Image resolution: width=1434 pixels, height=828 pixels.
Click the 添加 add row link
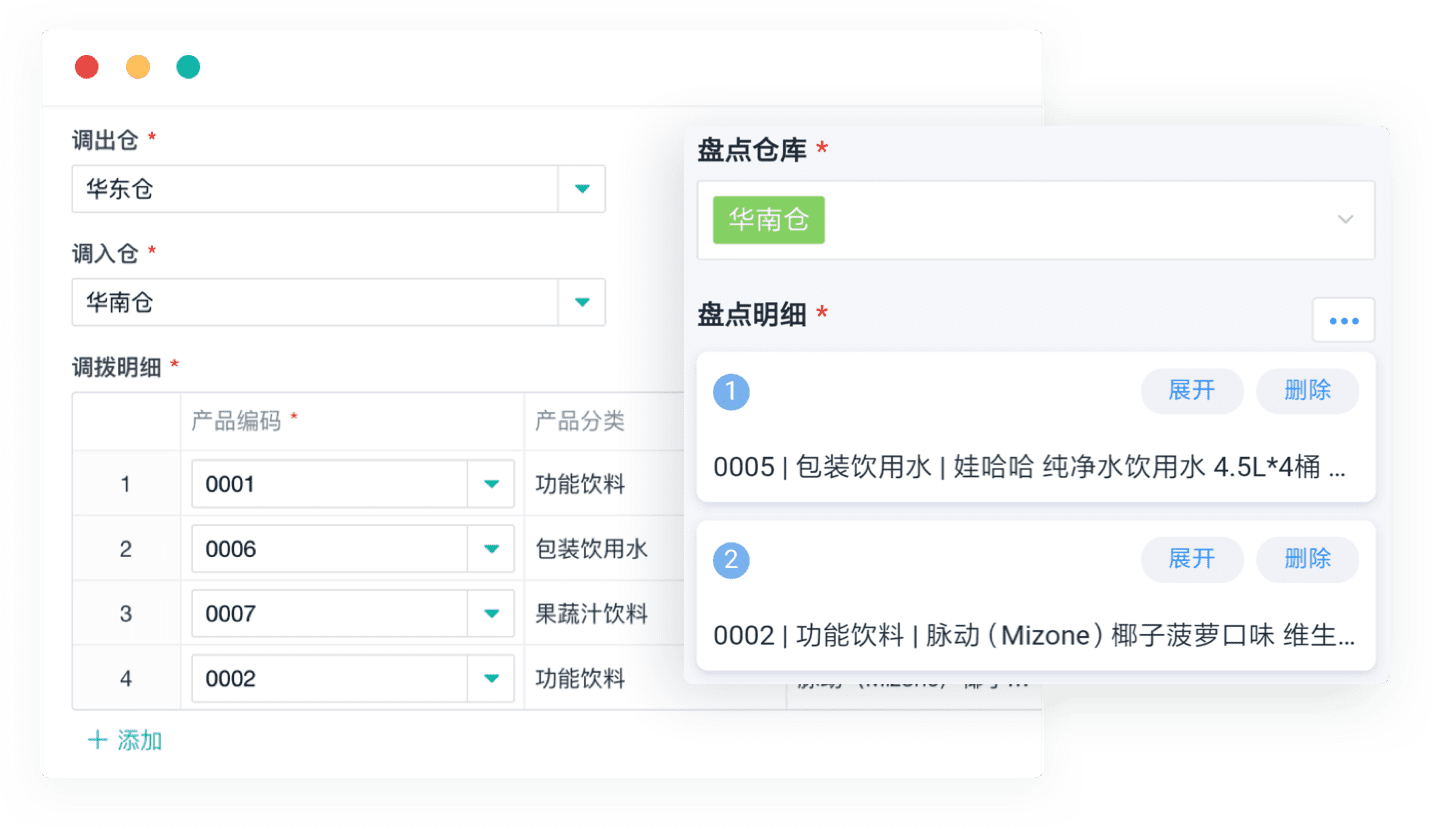pyautogui.click(x=126, y=741)
